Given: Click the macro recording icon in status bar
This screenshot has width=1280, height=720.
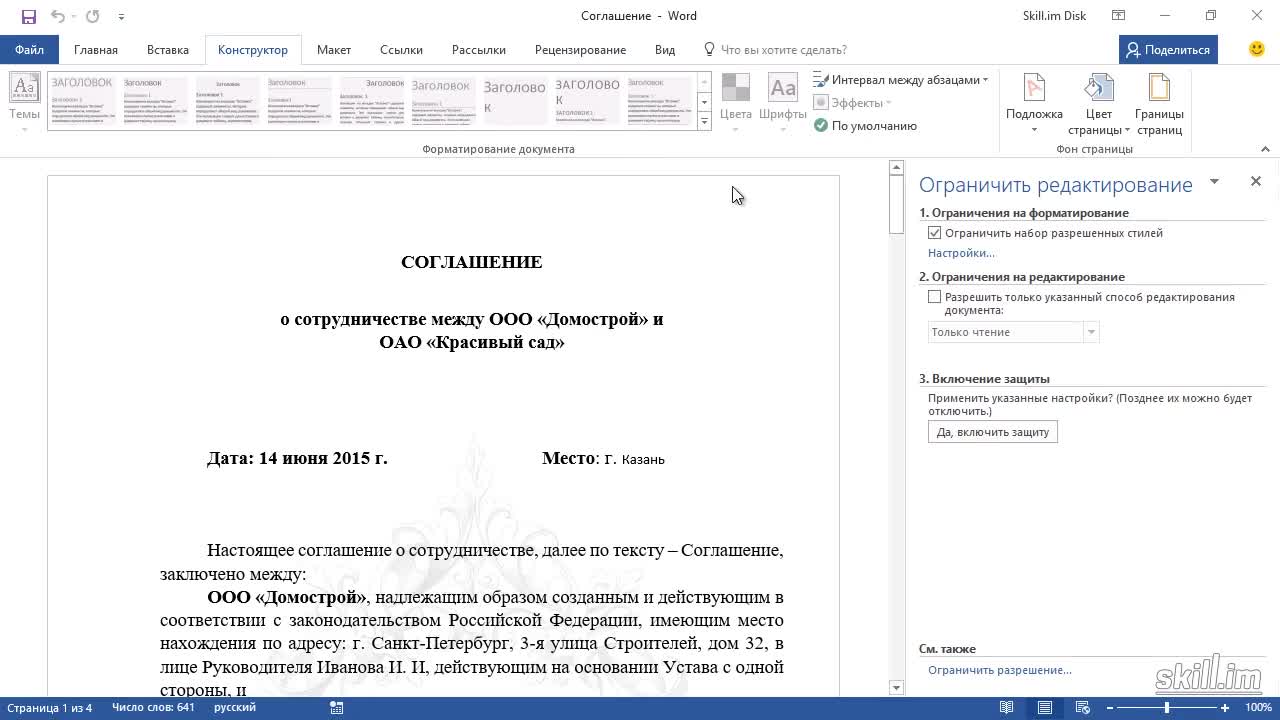Looking at the screenshot, I should coord(337,708).
